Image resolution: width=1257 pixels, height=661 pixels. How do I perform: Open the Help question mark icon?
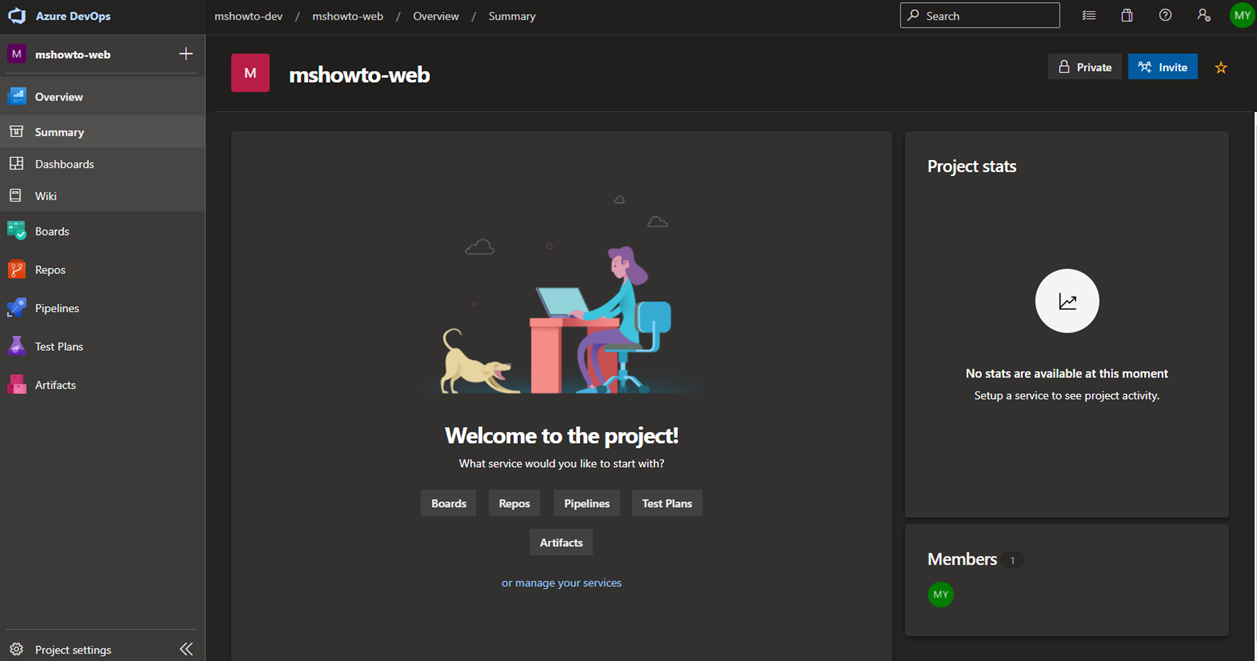coord(1165,16)
